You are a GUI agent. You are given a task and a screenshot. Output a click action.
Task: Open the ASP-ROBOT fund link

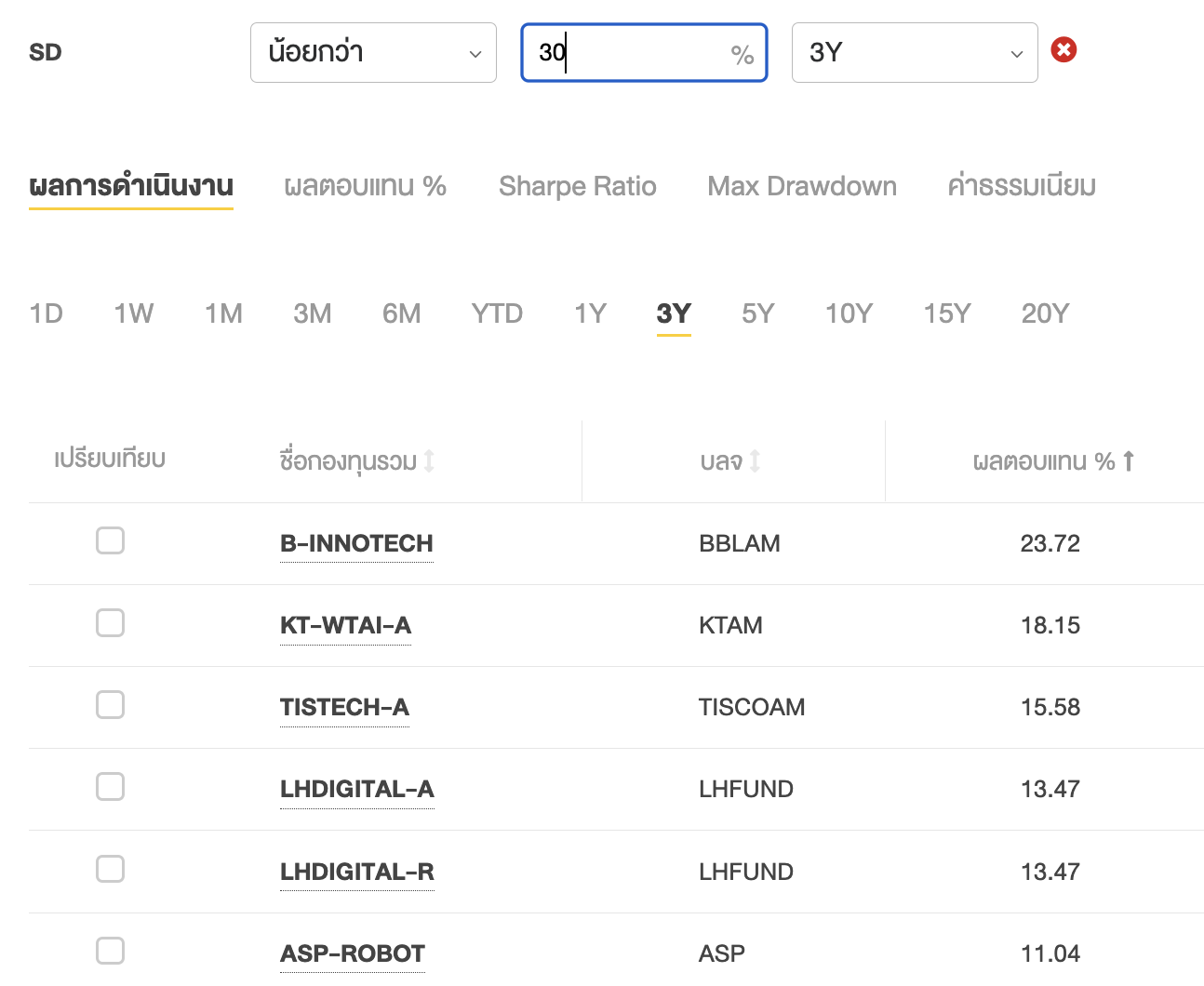(353, 953)
